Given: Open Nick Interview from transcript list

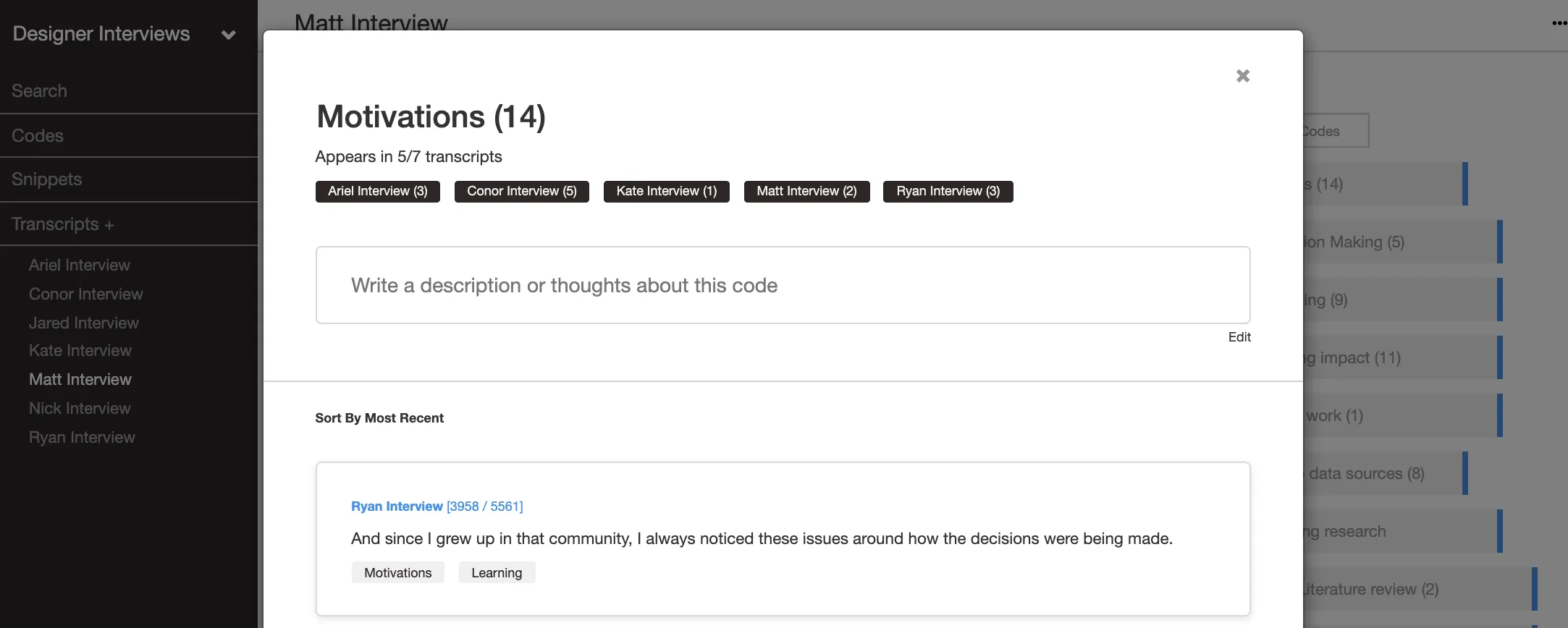Looking at the screenshot, I should click(x=80, y=408).
